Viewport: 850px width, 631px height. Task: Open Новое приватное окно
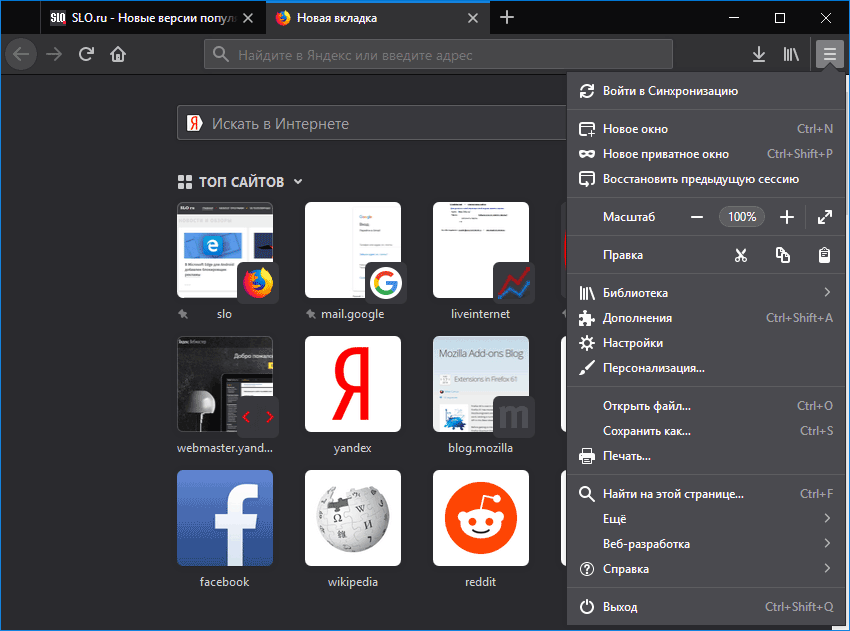click(x=706, y=154)
